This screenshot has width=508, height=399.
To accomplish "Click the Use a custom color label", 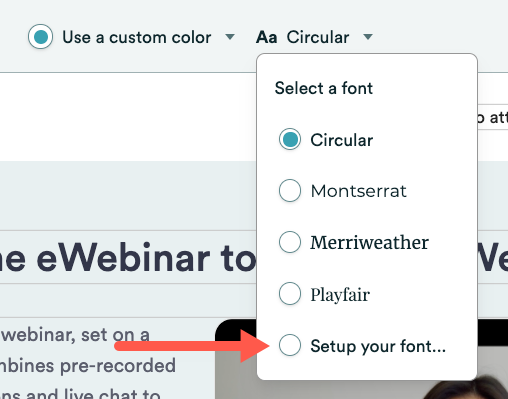I will 137,37.
